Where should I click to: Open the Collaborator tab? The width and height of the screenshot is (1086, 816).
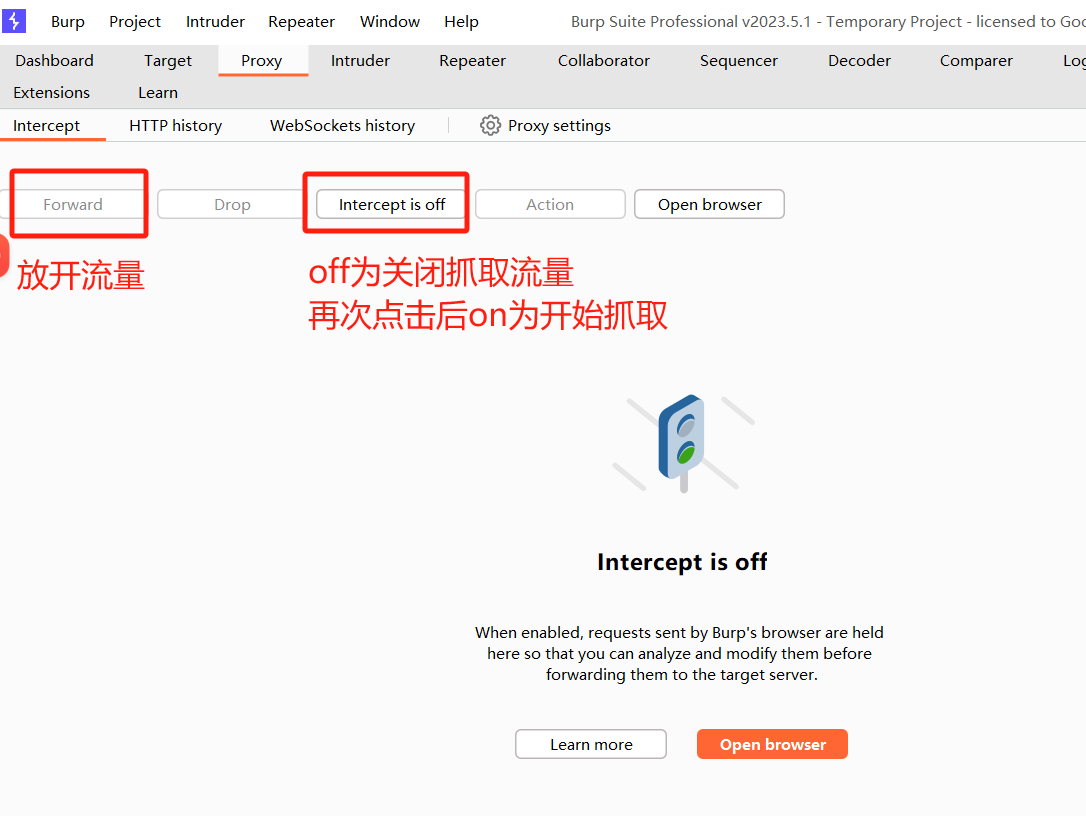point(604,61)
